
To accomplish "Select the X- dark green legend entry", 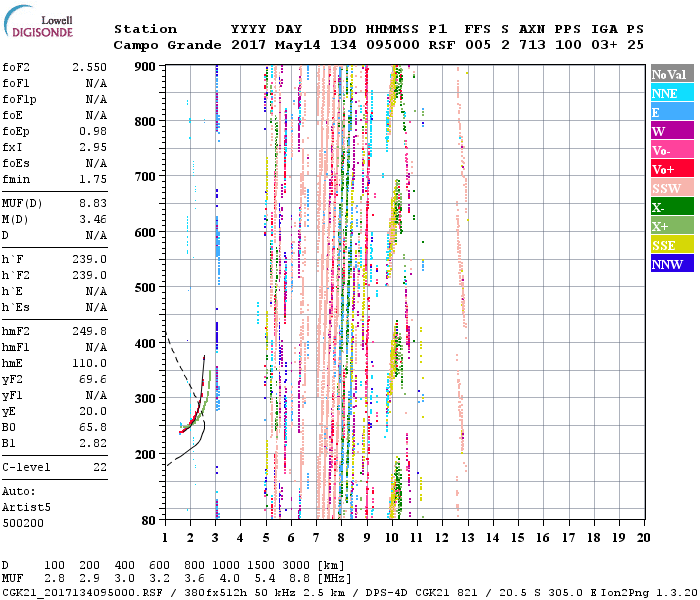I will click(x=670, y=207).
